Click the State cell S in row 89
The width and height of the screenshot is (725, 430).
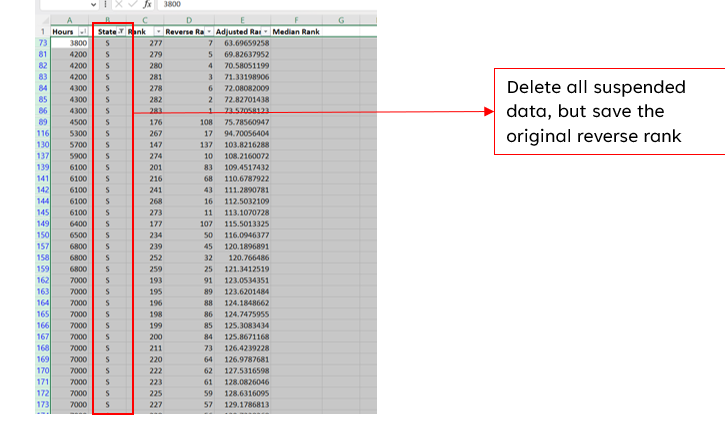coord(107,122)
